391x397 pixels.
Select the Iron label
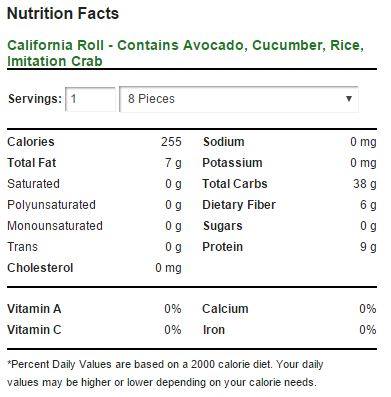[214, 330]
